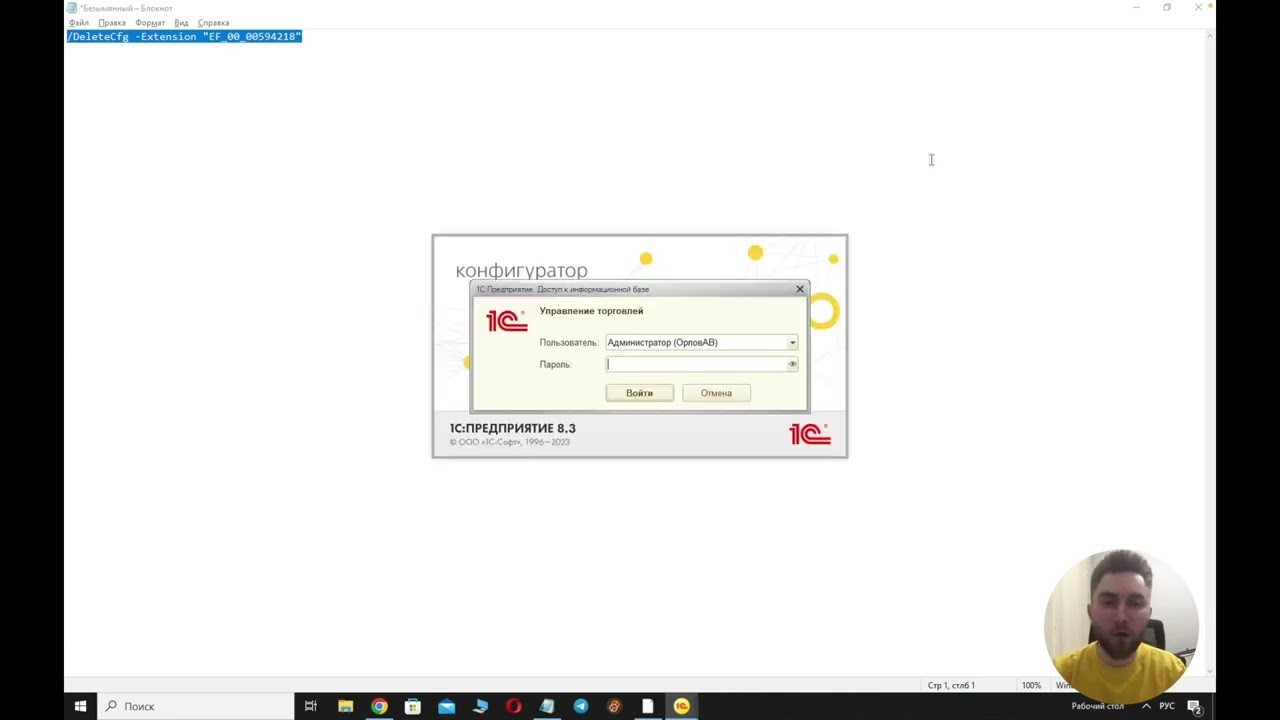Toggle password visibility eye icon
1280x720 pixels.
tap(792, 365)
